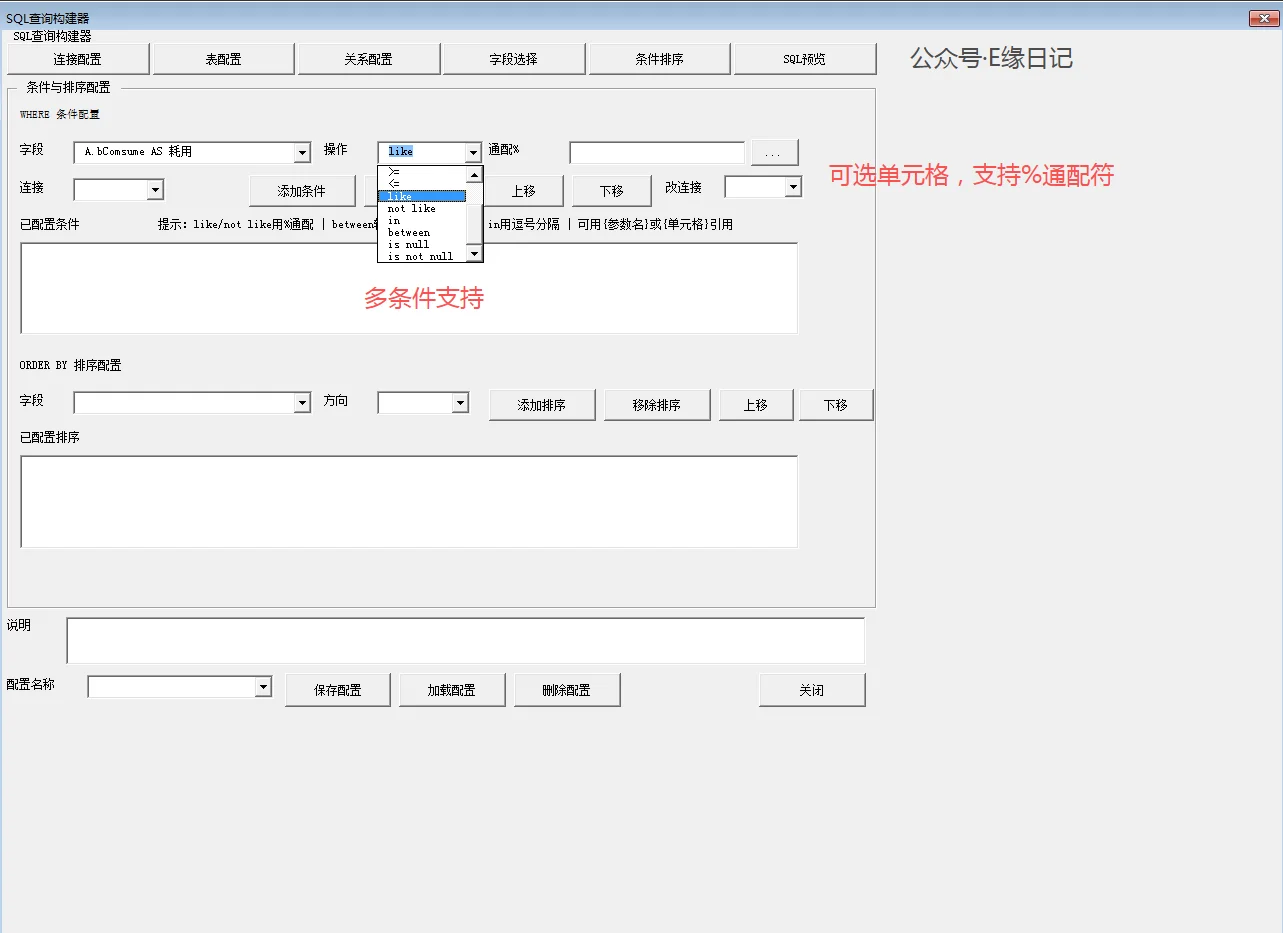This screenshot has width=1283, height=933.
Task: Select the 'in' operator option
Action: pyautogui.click(x=422, y=220)
